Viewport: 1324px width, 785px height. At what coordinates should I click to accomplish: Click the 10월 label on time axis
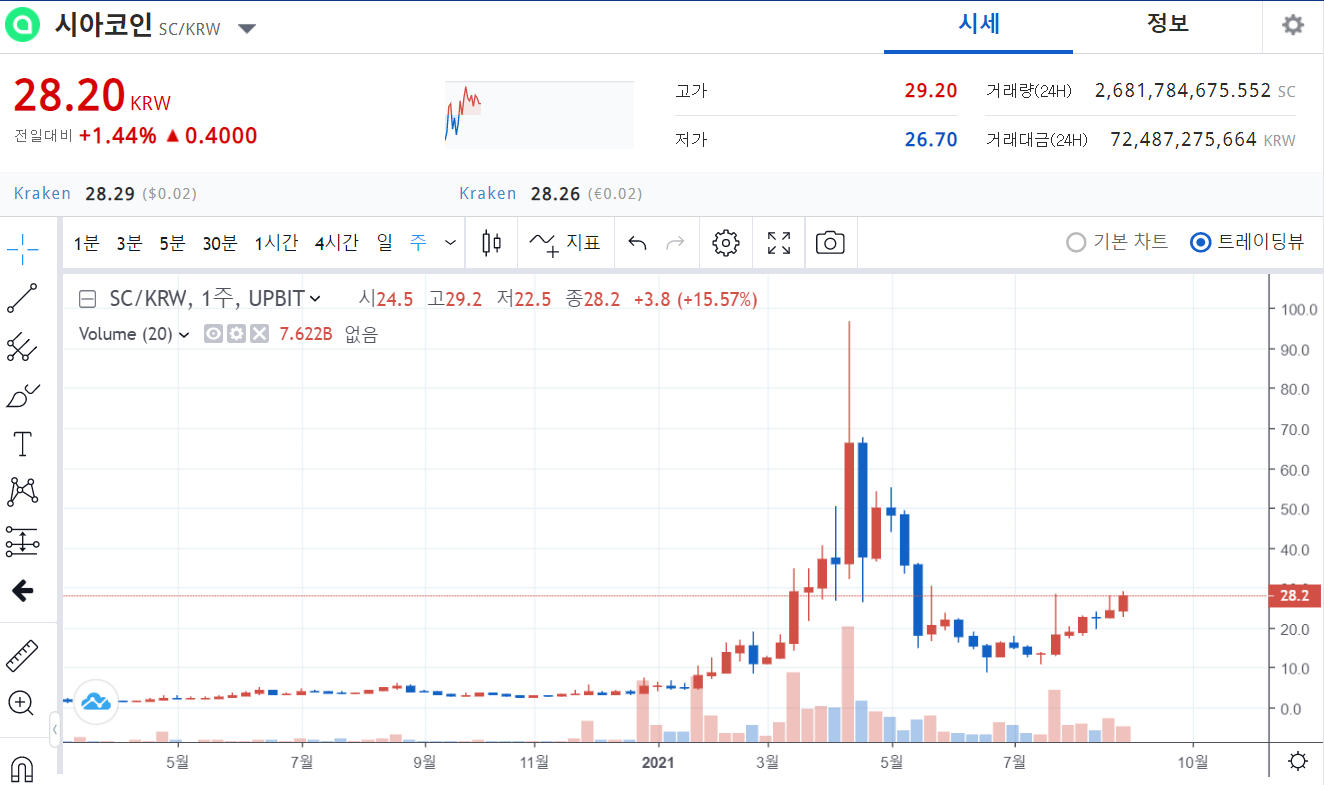pos(1193,762)
